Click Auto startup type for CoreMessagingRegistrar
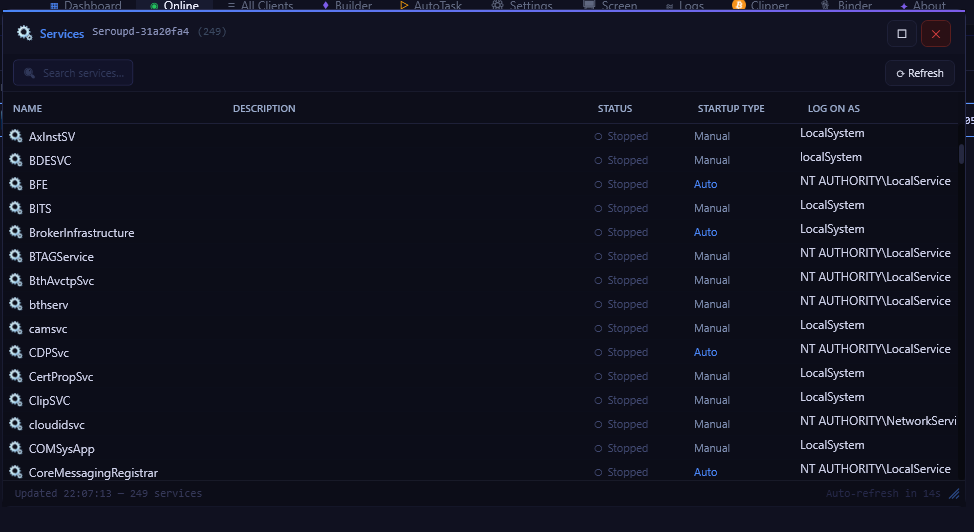 pos(705,472)
